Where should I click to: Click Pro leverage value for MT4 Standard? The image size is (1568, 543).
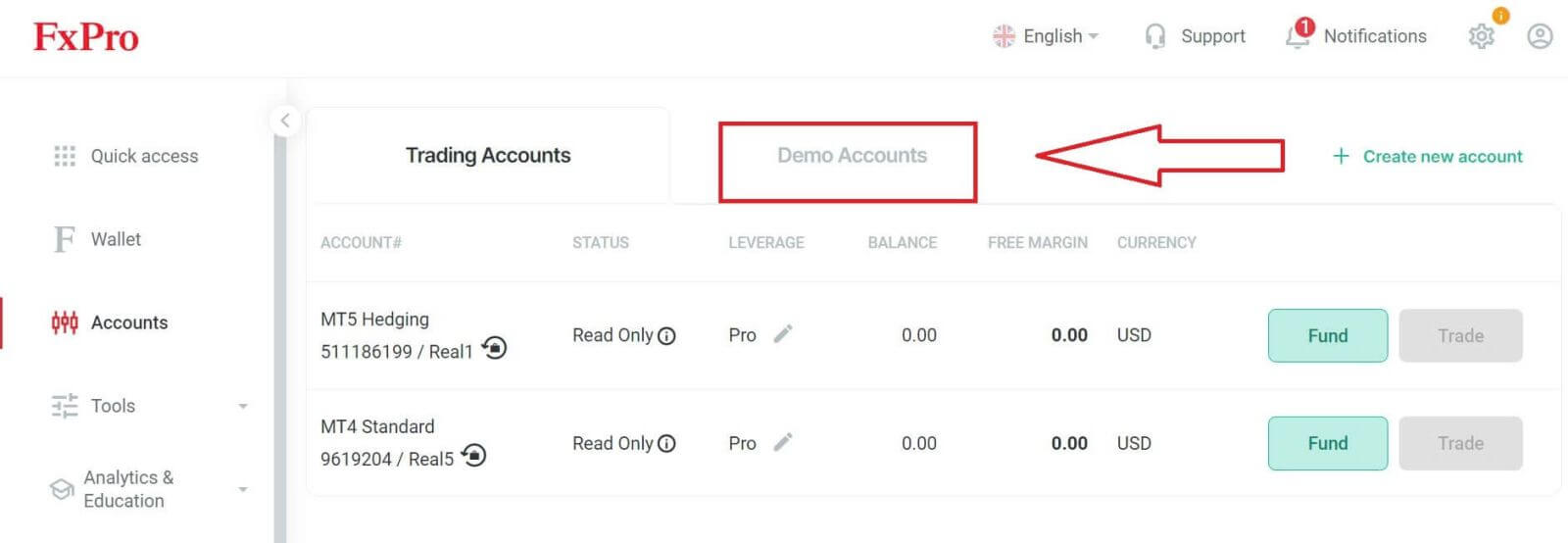click(742, 443)
